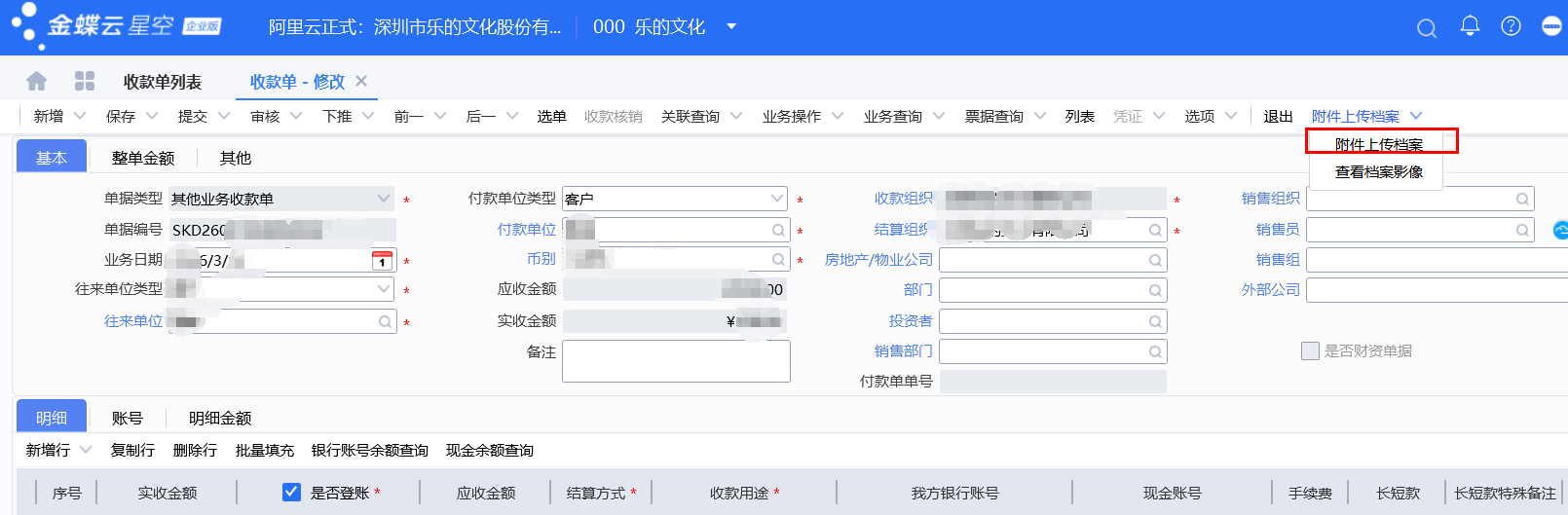Click the search icon in 销售部门 field
The width and height of the screenshot is (1568, 515).
[x=1154, y=351]
